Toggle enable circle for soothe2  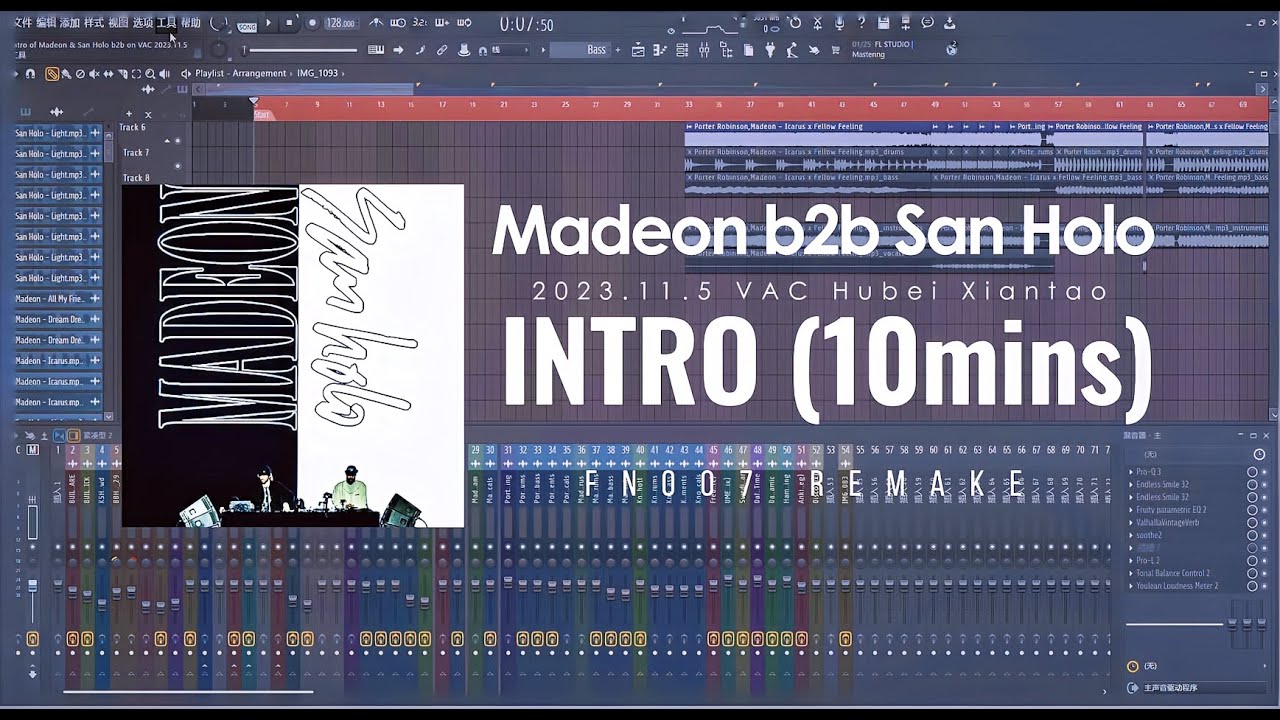pos(1251,535)
